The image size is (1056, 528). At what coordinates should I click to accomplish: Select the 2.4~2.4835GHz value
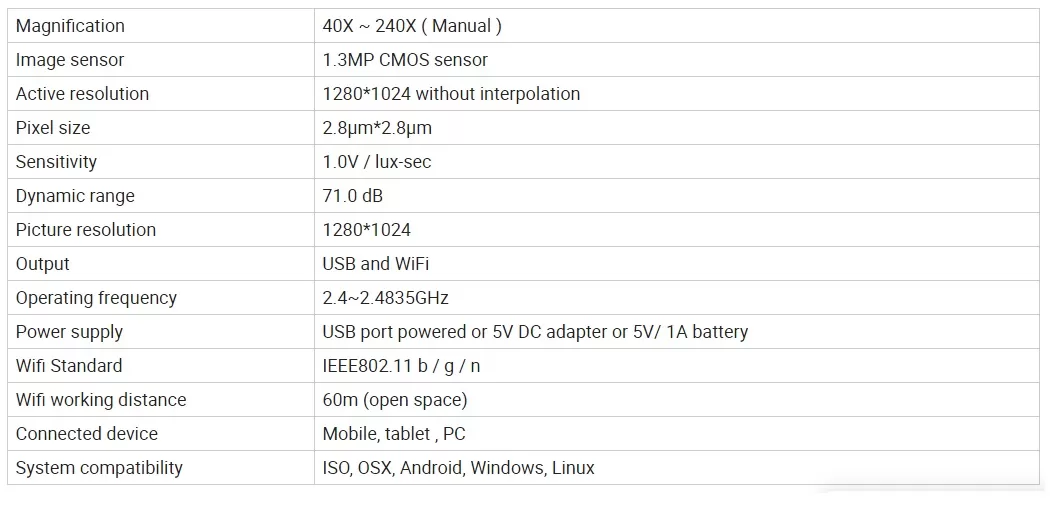385,298
